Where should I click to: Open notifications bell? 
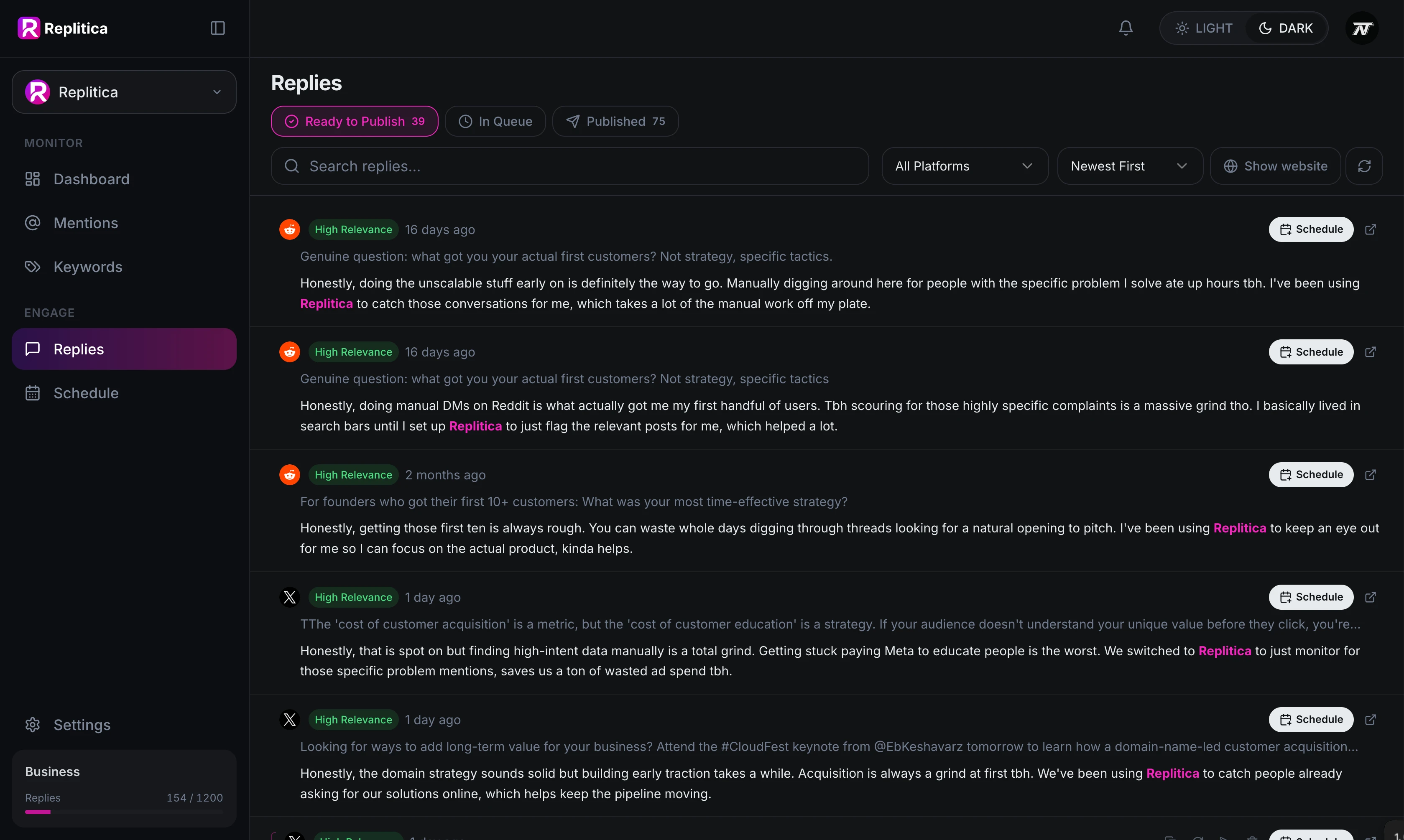[x=1126, y=28]
